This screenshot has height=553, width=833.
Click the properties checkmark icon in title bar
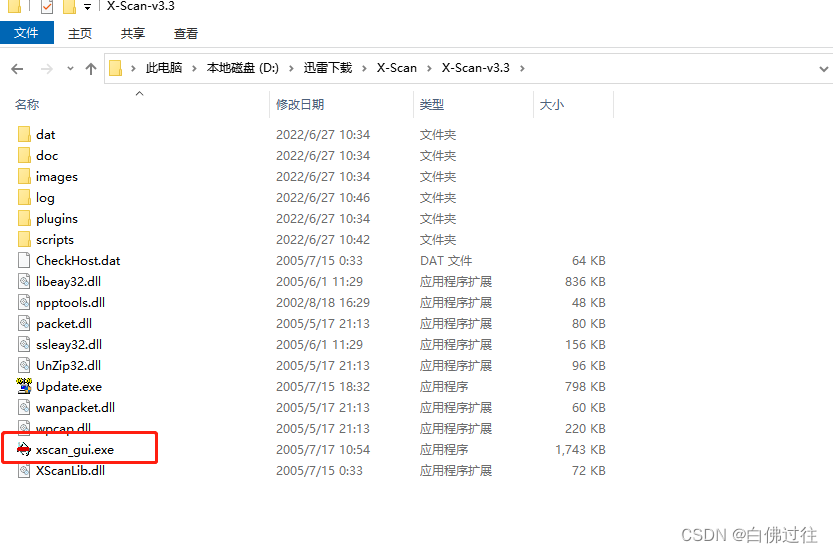[47, 6]
